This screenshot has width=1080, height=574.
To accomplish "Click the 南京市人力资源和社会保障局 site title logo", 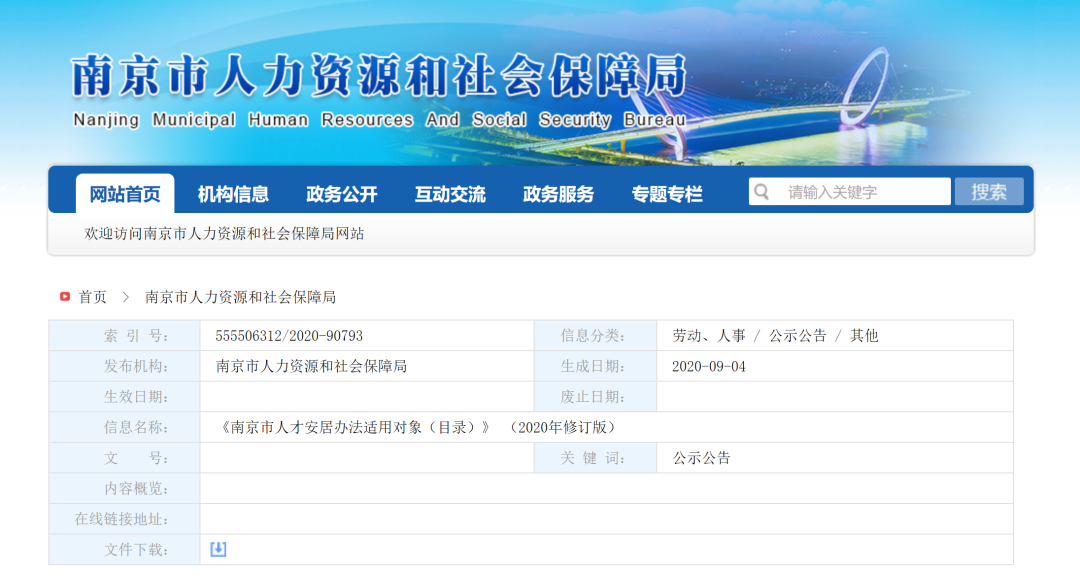I will (380, 76).
